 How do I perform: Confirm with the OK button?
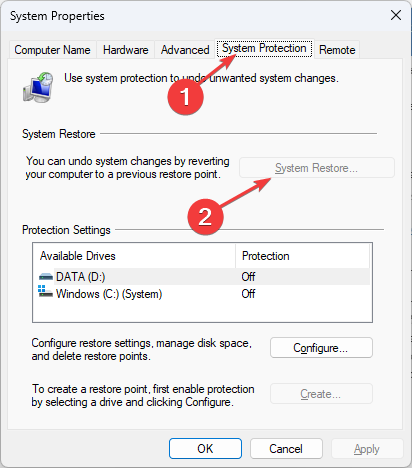[x=205, y=449]
